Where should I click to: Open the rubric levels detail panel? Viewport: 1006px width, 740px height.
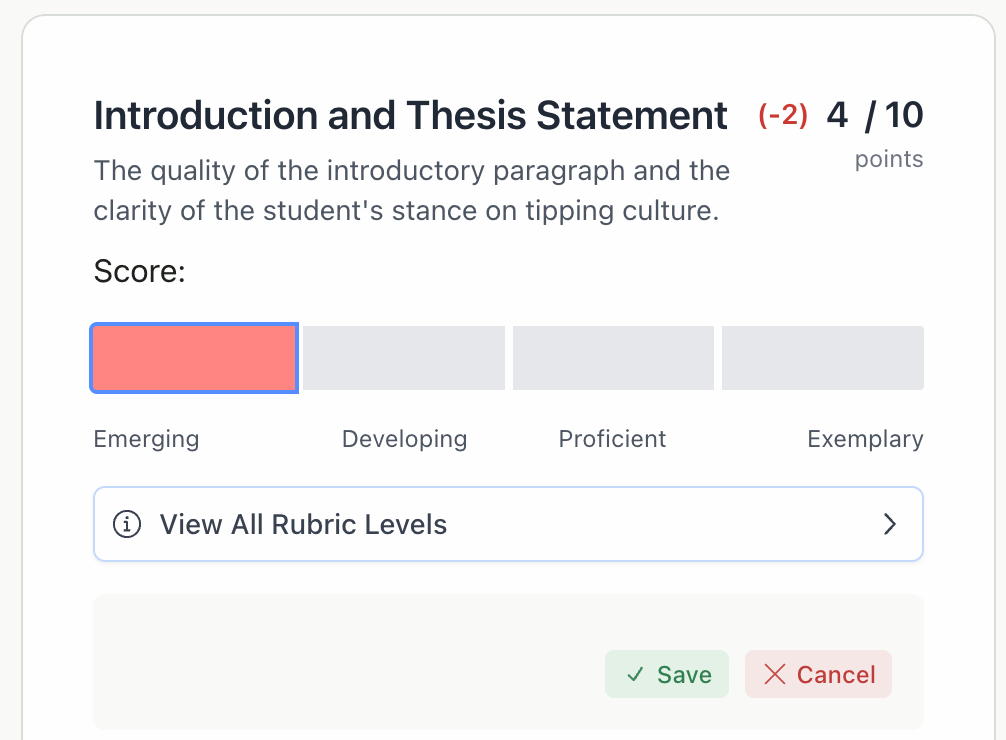point(508,523)
